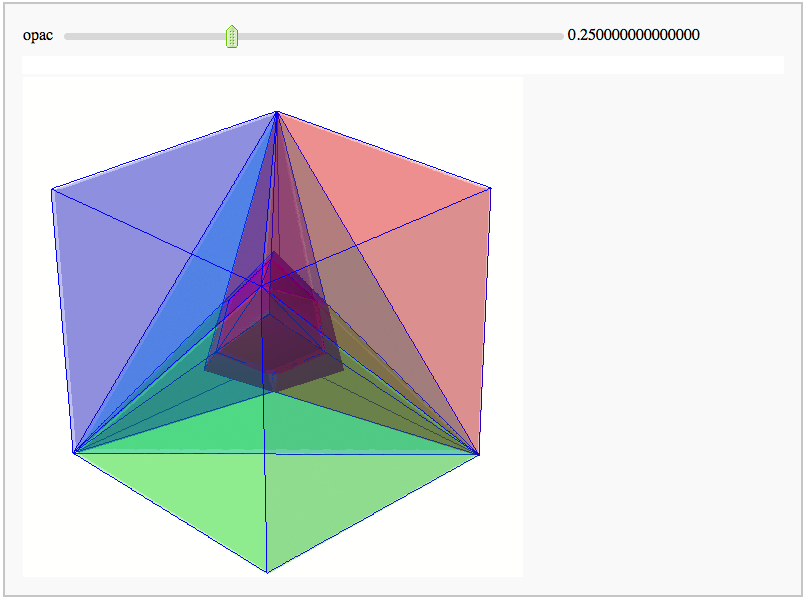Click the opac slider track left of handle

pos(140,36)
